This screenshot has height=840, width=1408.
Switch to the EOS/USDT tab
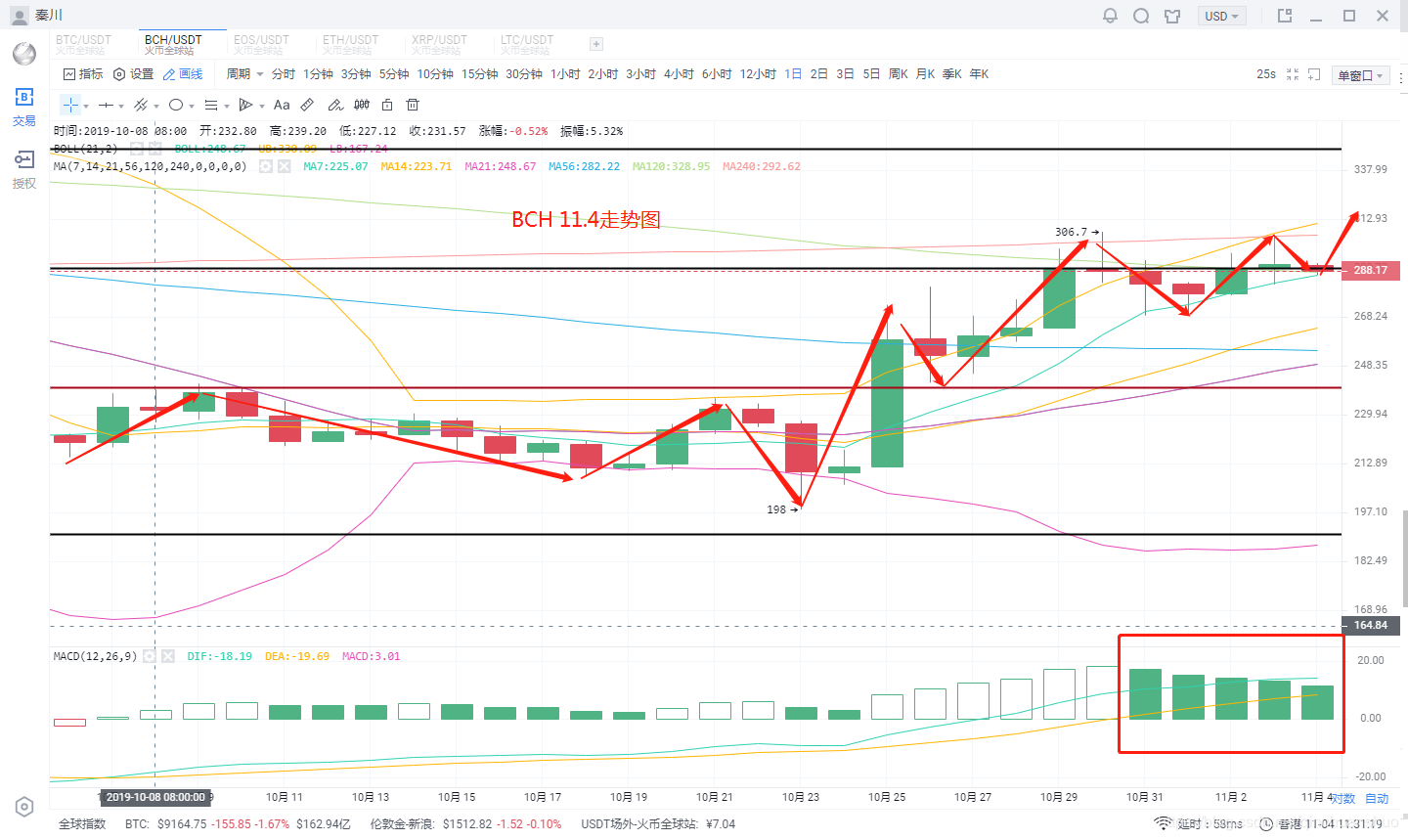261,44
